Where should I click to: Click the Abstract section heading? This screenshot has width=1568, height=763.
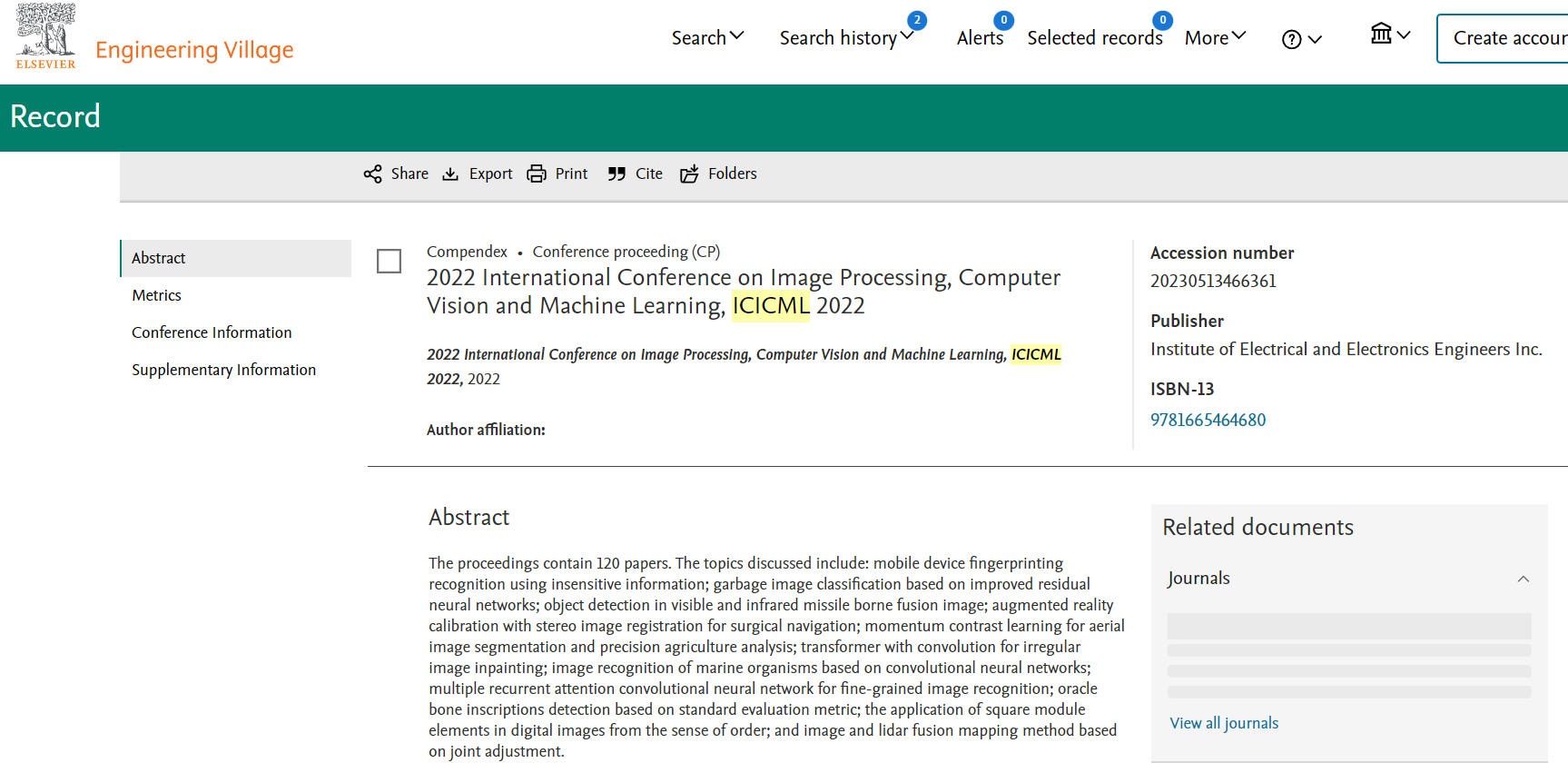coord(468,517)
